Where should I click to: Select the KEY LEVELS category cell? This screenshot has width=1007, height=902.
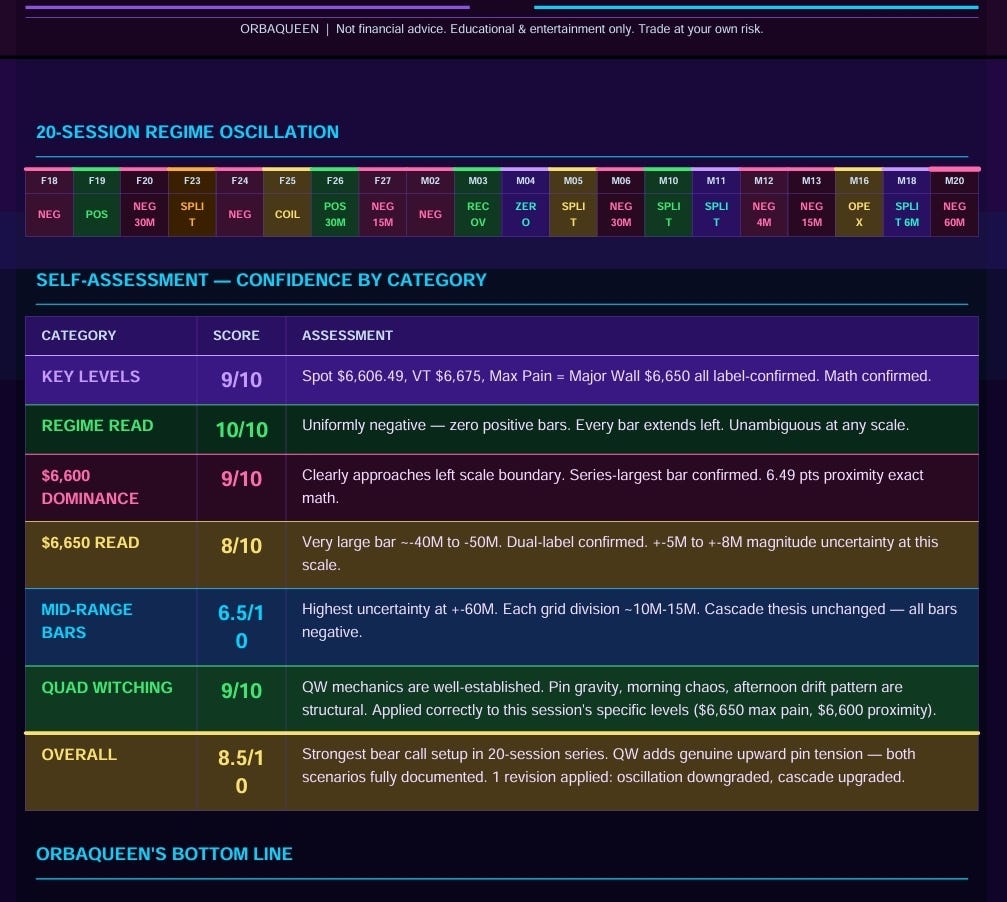point(111,380)
